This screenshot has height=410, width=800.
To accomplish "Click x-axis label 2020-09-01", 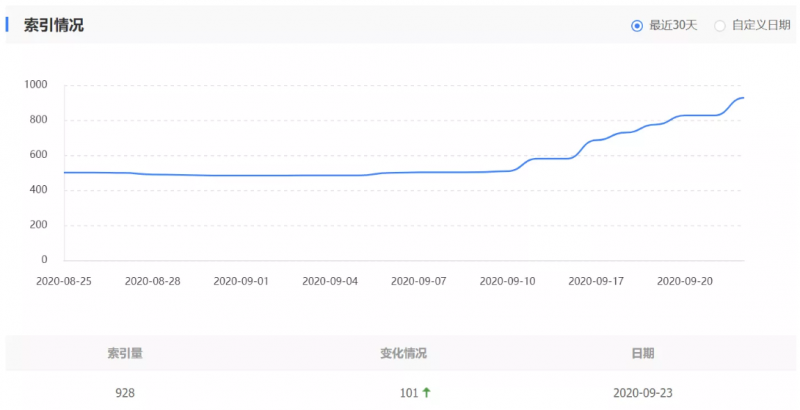I will coord(241,281).
